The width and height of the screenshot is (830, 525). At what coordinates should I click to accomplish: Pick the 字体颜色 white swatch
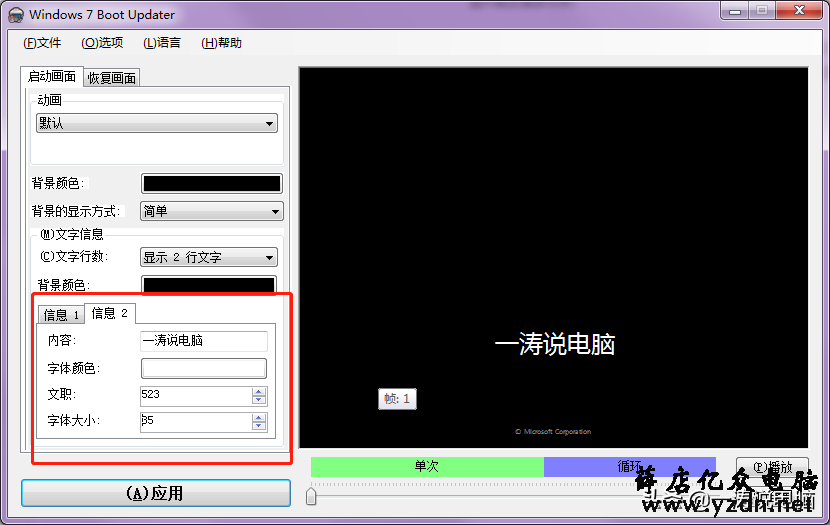click(x=204, y=368)
